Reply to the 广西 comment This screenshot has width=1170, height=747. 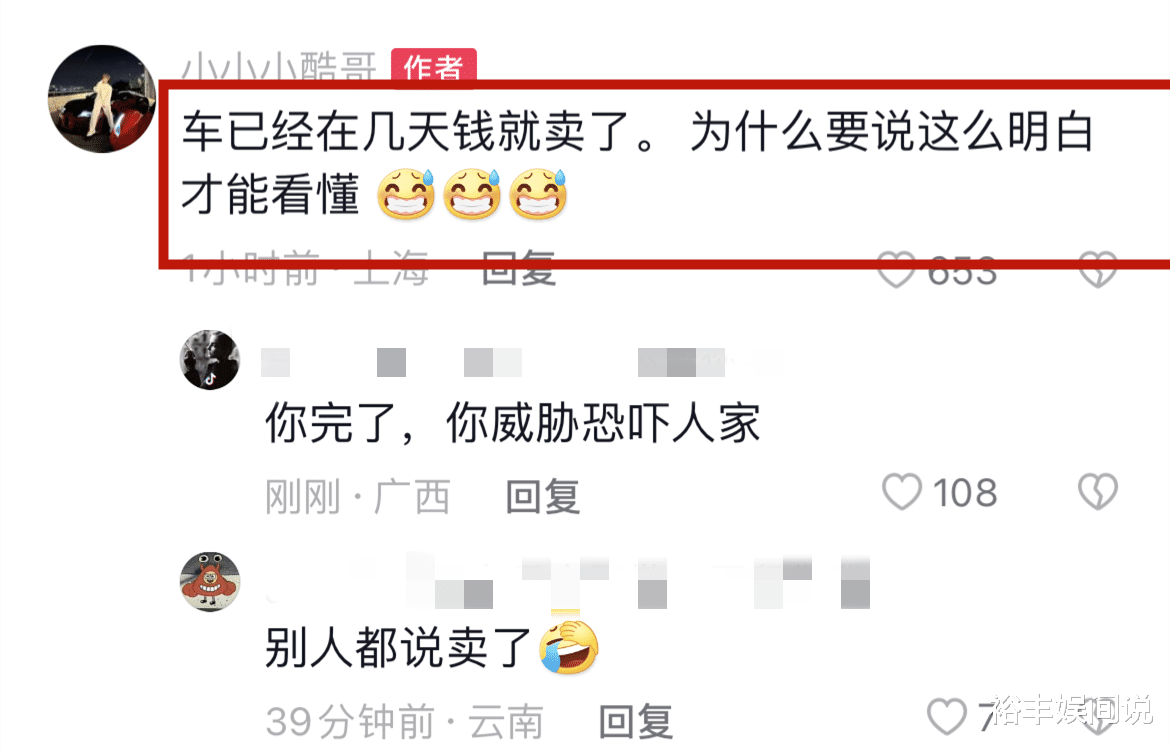pyautogui.click(x=542, y=497)
